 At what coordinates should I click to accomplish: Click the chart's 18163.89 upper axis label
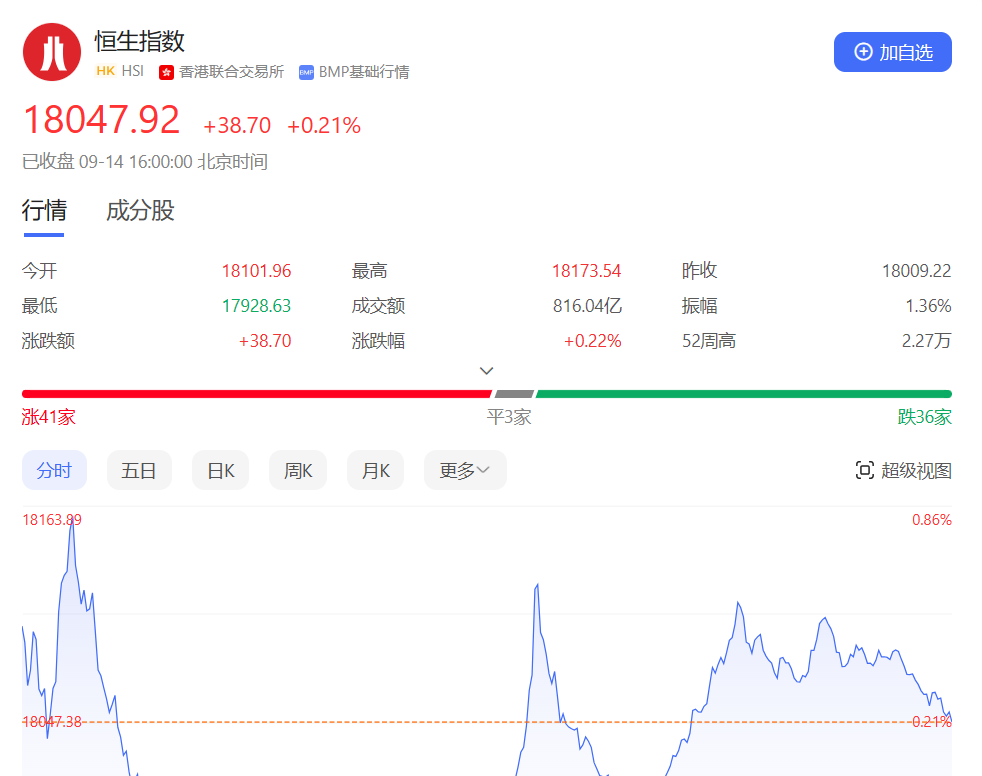click(52, 520)
